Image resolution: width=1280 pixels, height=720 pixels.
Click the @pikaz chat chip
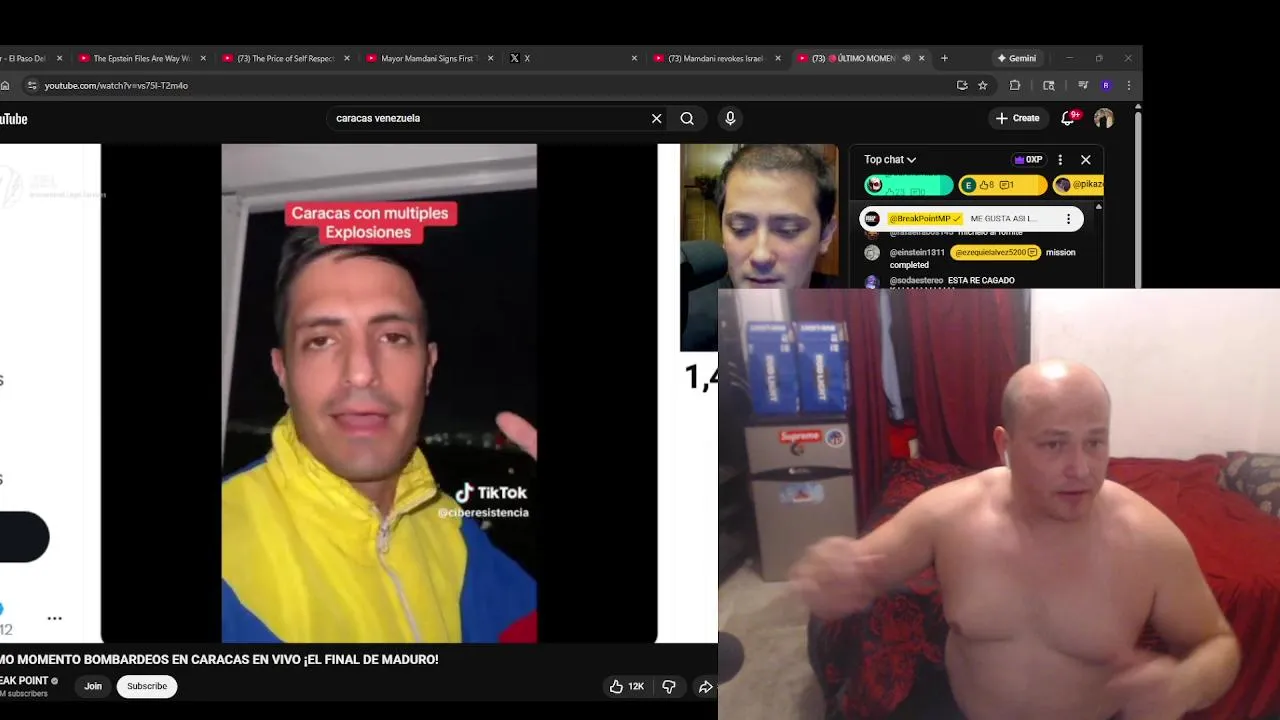(x=1078, y=185)
